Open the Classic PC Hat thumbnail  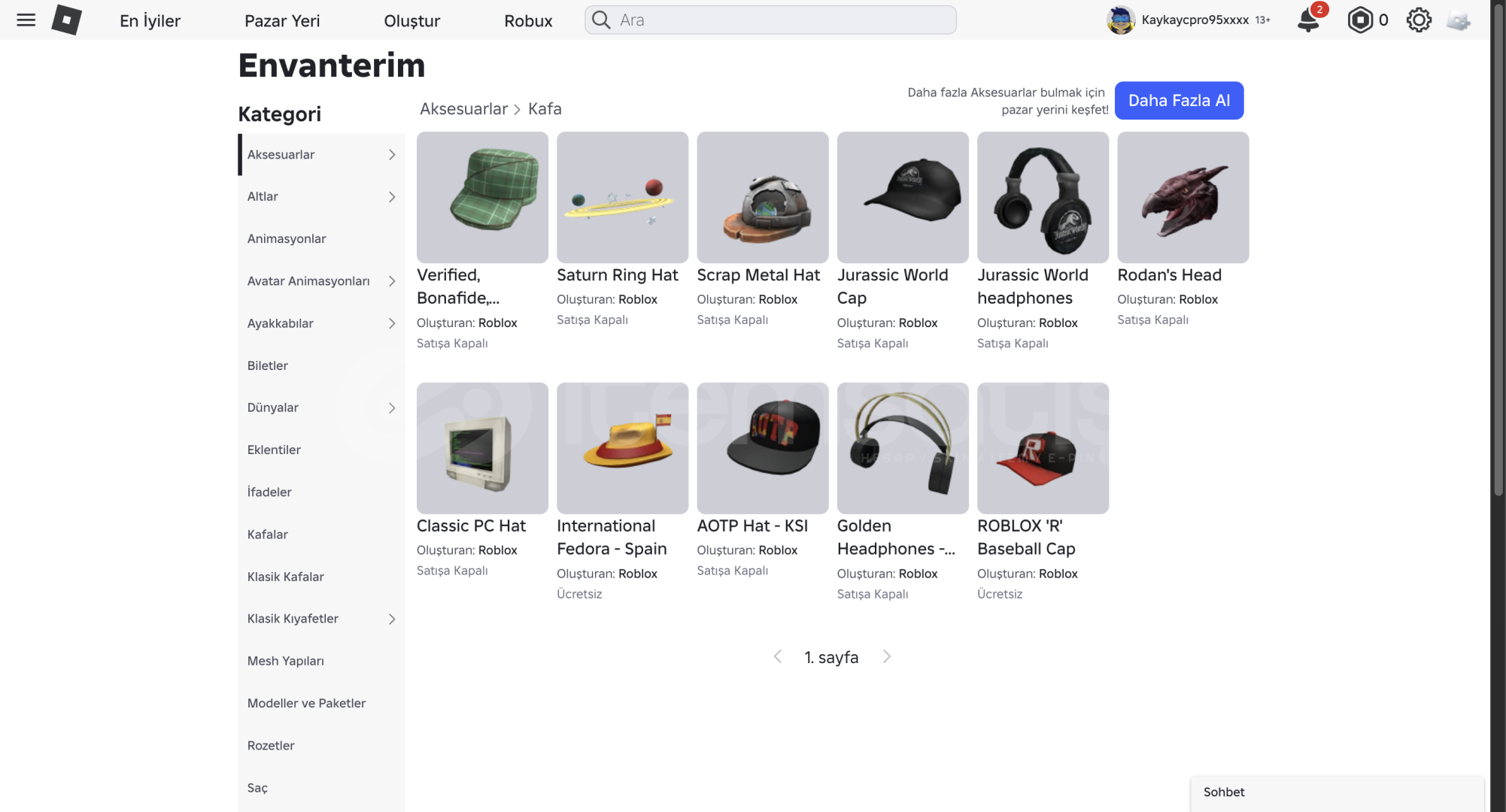click(x=482, y=448)
